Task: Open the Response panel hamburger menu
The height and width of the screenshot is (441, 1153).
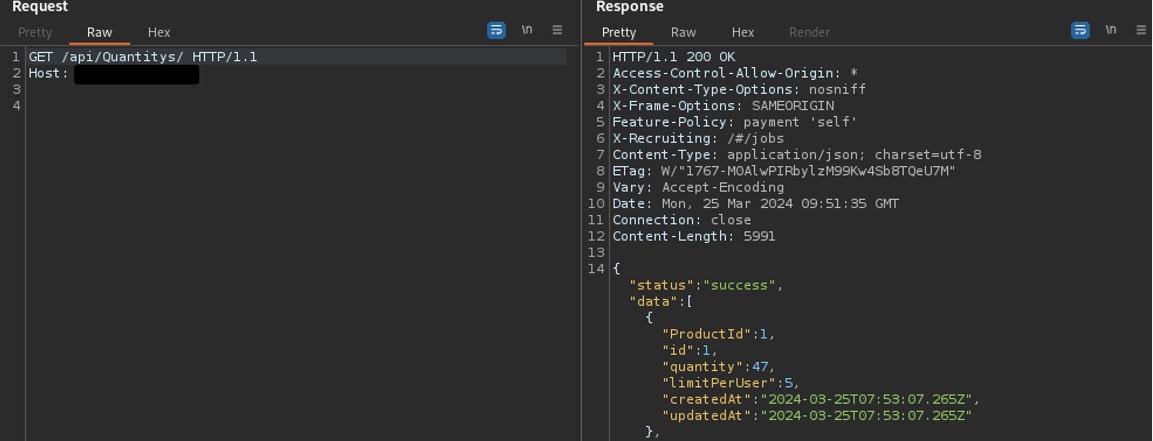Action: [1141, 31]
